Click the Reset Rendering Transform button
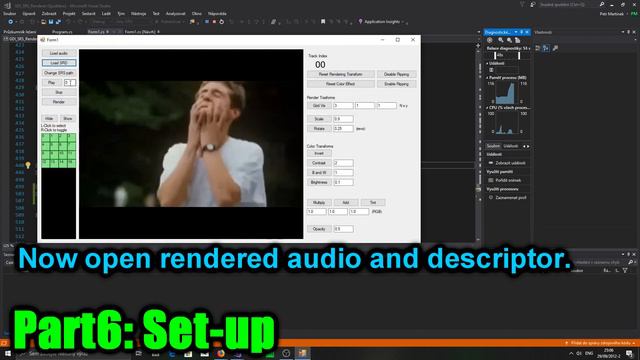 pos(341,74)
